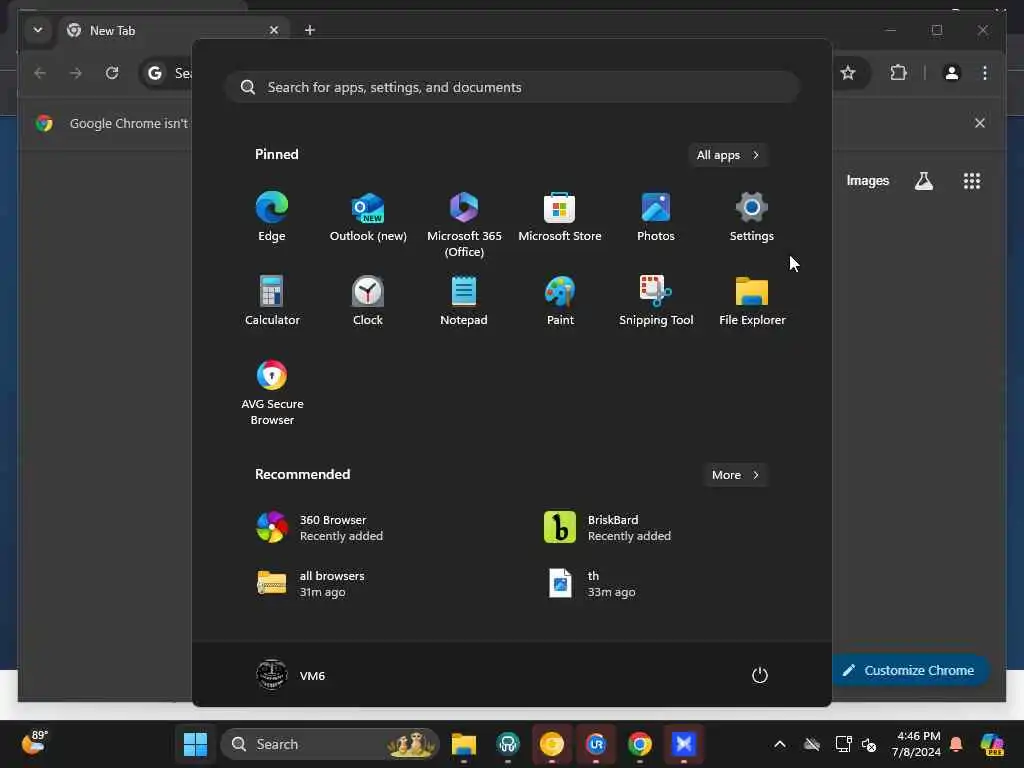Launch Outlook (new) from pinned apps

coord(368,217)
